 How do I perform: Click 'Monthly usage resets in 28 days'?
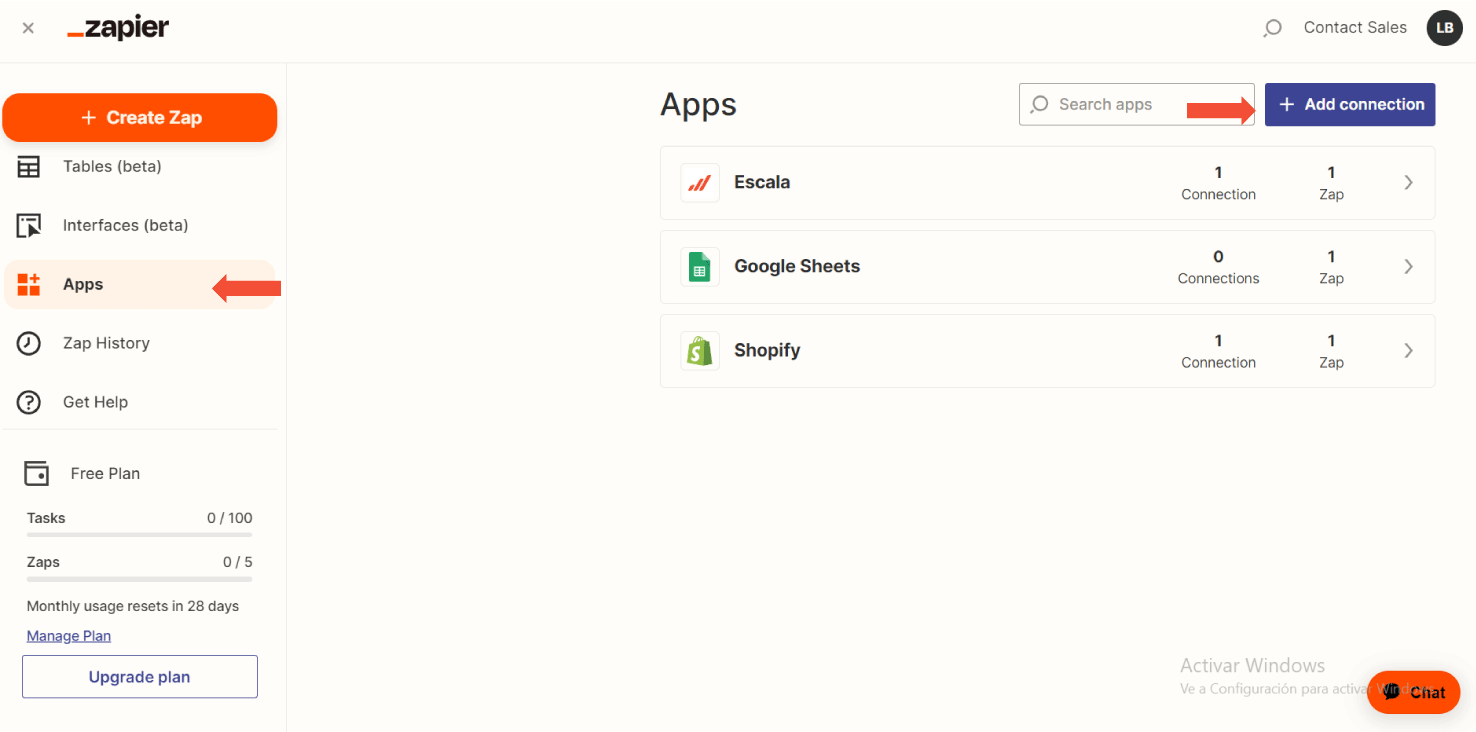133,606
